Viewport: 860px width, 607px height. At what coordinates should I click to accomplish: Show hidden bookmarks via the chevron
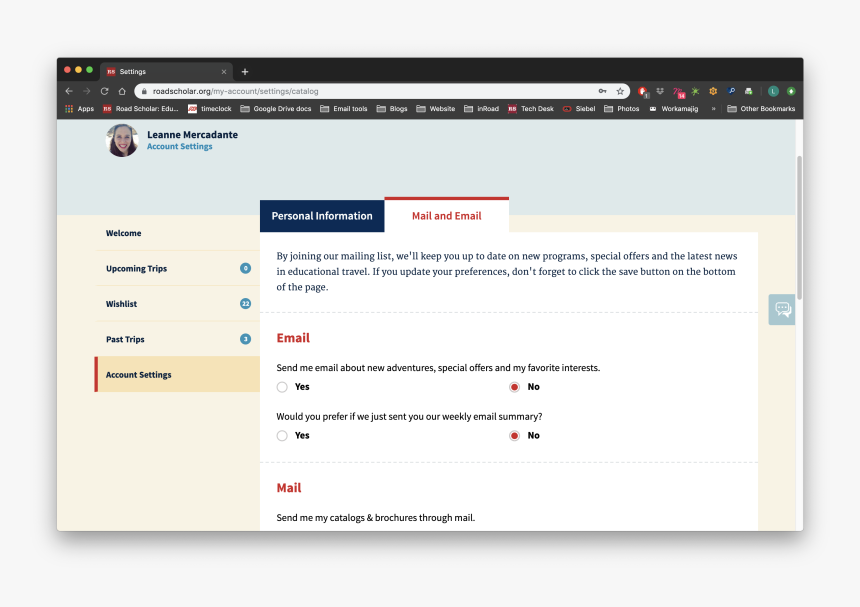[x=713, y=109]
